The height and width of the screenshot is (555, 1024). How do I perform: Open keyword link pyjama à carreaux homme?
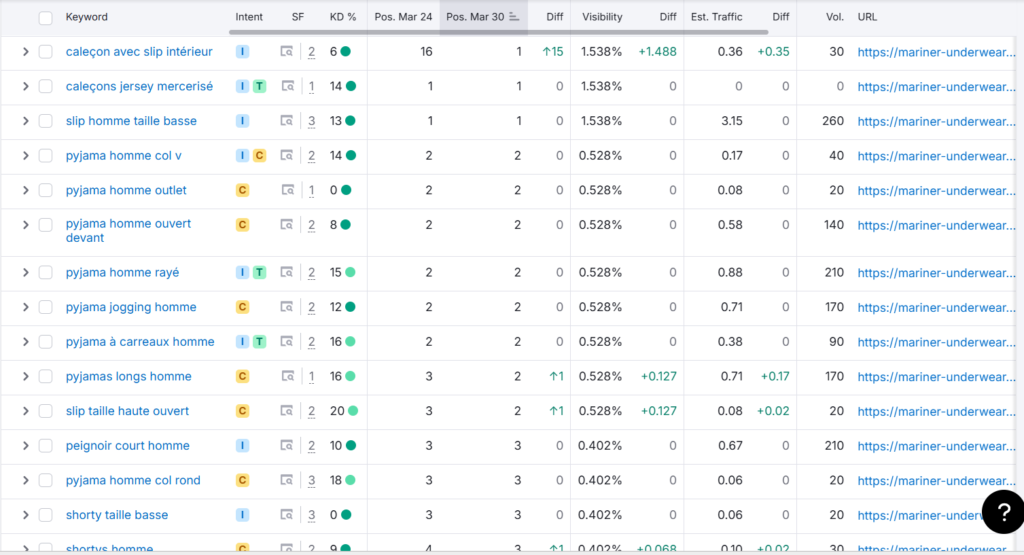pos(140,341)
